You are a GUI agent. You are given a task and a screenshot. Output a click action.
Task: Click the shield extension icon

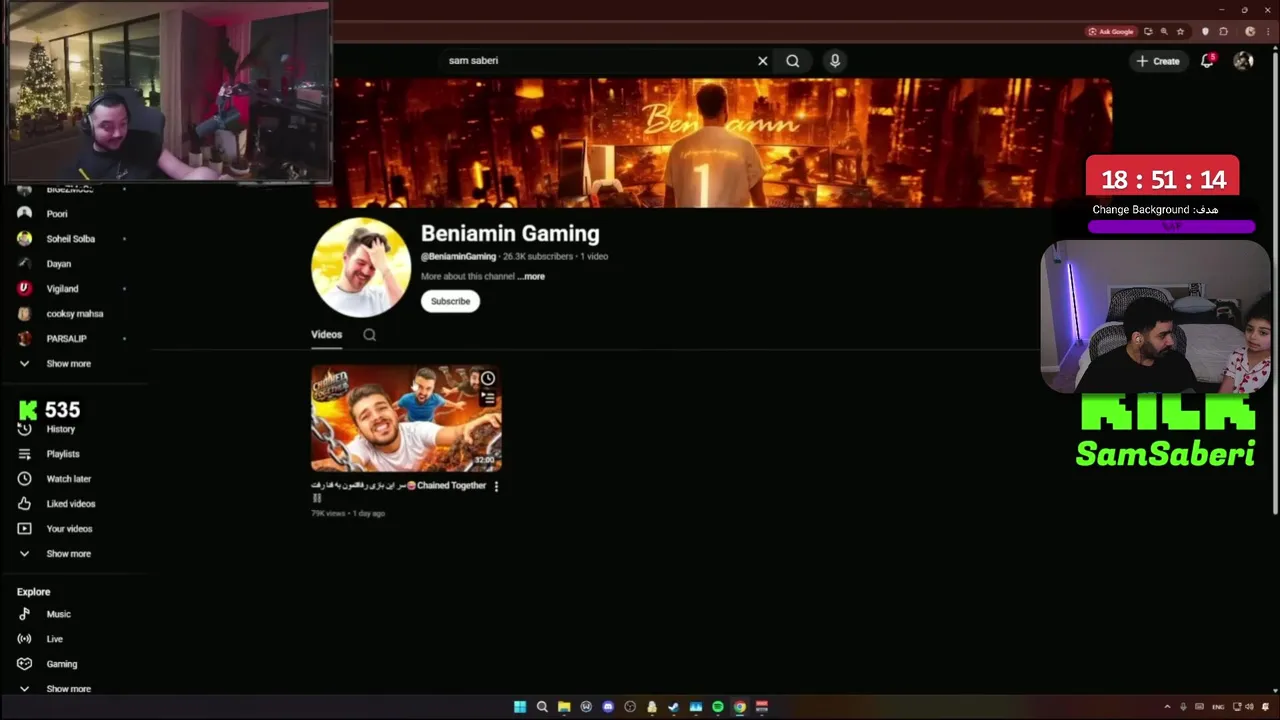tap(1205, 31)
